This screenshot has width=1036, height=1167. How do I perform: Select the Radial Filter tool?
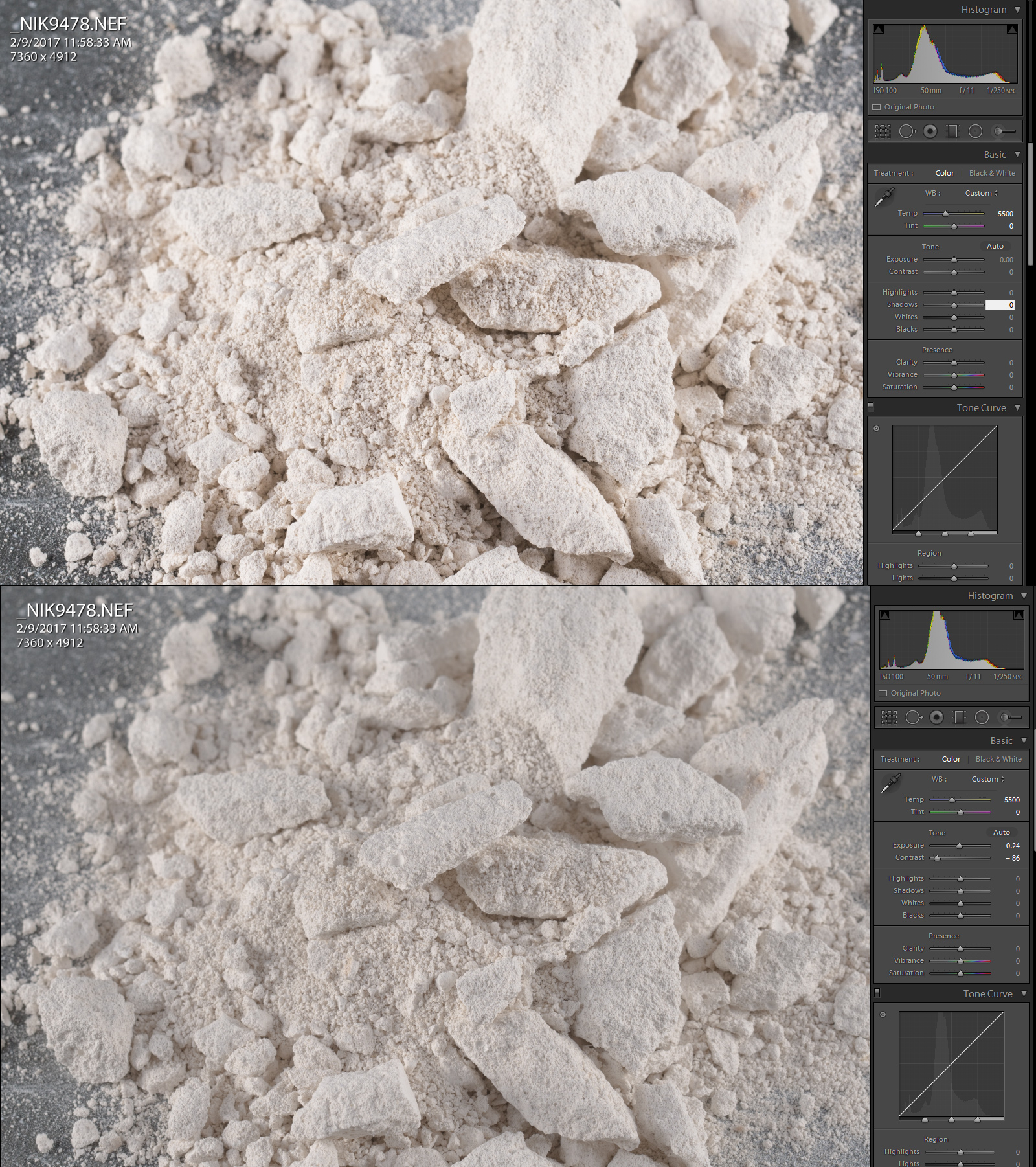coord(975,131)
